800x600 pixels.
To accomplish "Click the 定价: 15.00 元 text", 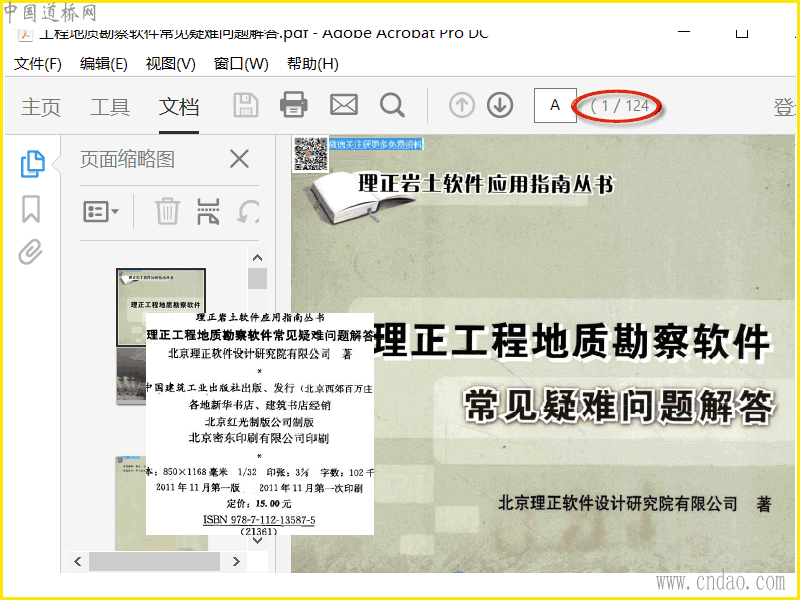I will (x=259, y=504).
